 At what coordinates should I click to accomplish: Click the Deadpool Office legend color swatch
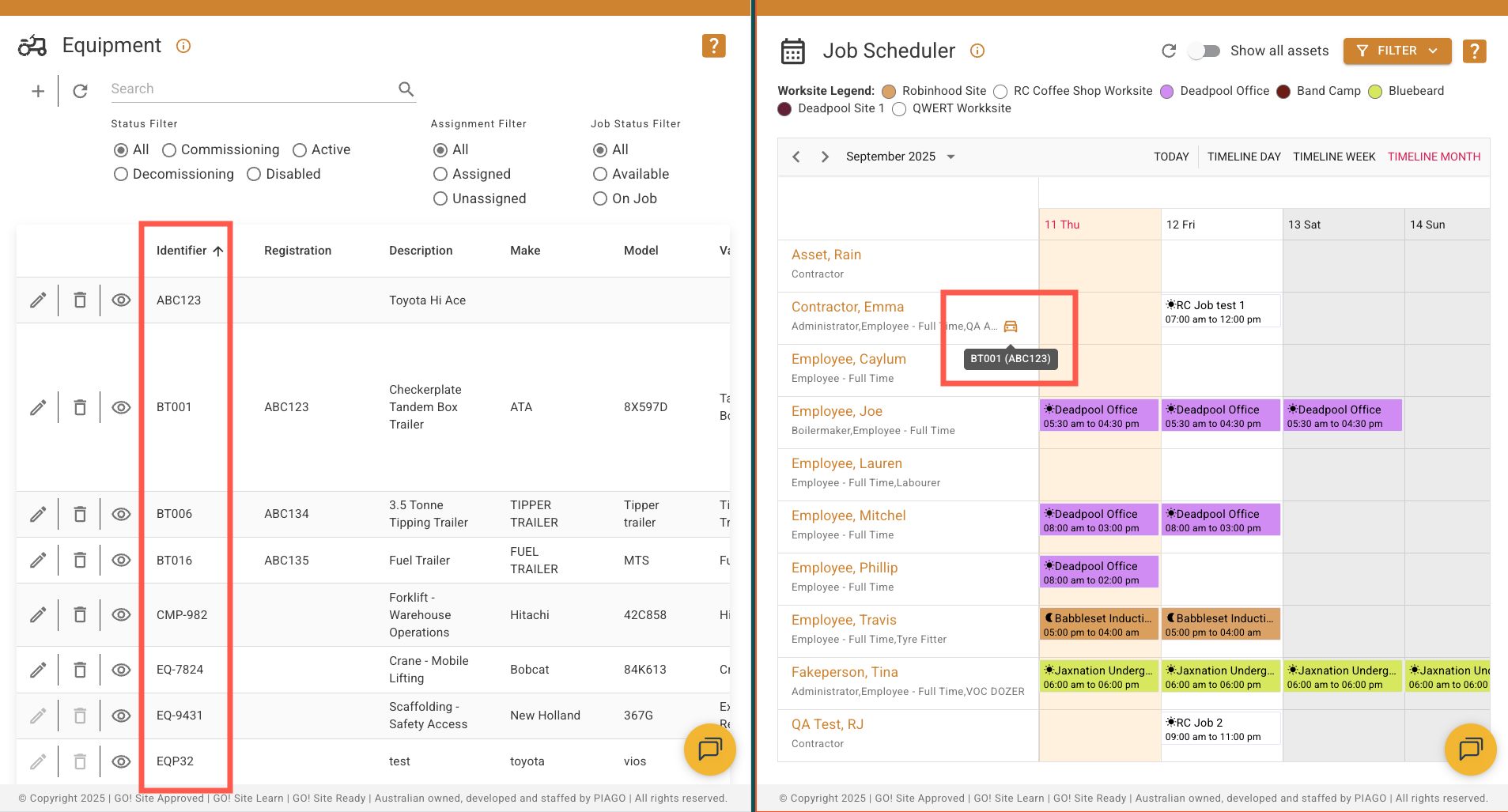(x=1166, y=92)
